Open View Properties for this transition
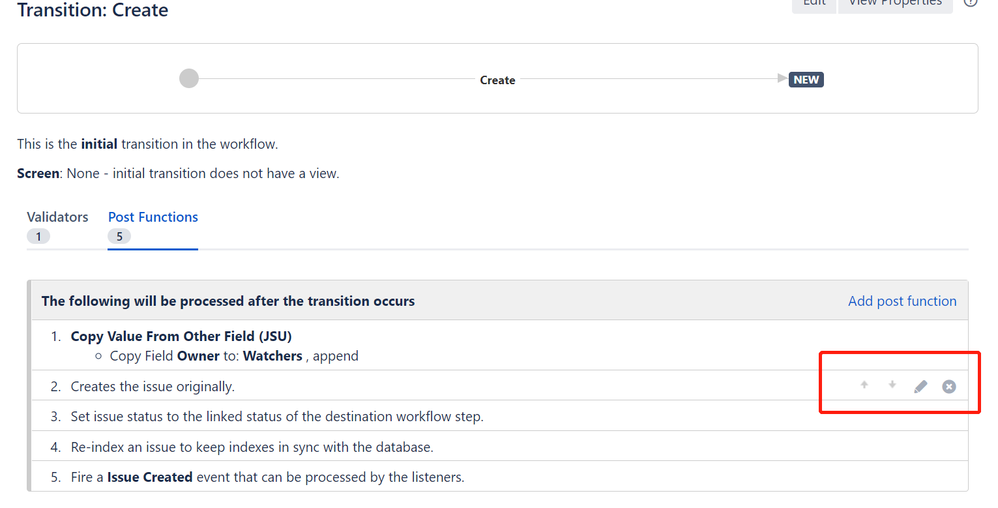The image size is (998, 508). point(896,3)
